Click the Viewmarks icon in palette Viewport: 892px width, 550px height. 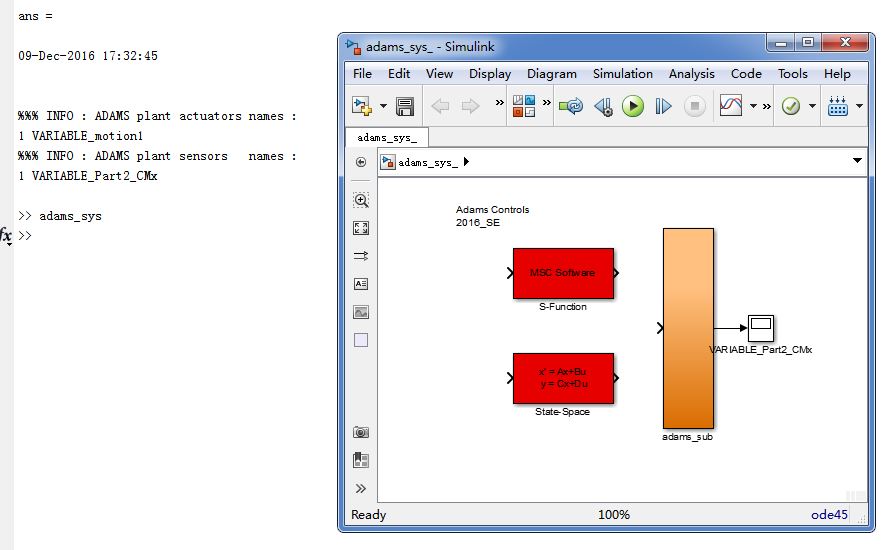click(361, 460)
